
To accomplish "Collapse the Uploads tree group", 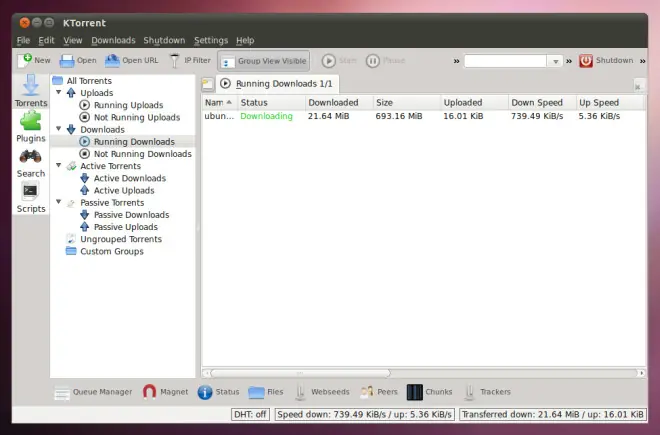I will pos(59,92).
